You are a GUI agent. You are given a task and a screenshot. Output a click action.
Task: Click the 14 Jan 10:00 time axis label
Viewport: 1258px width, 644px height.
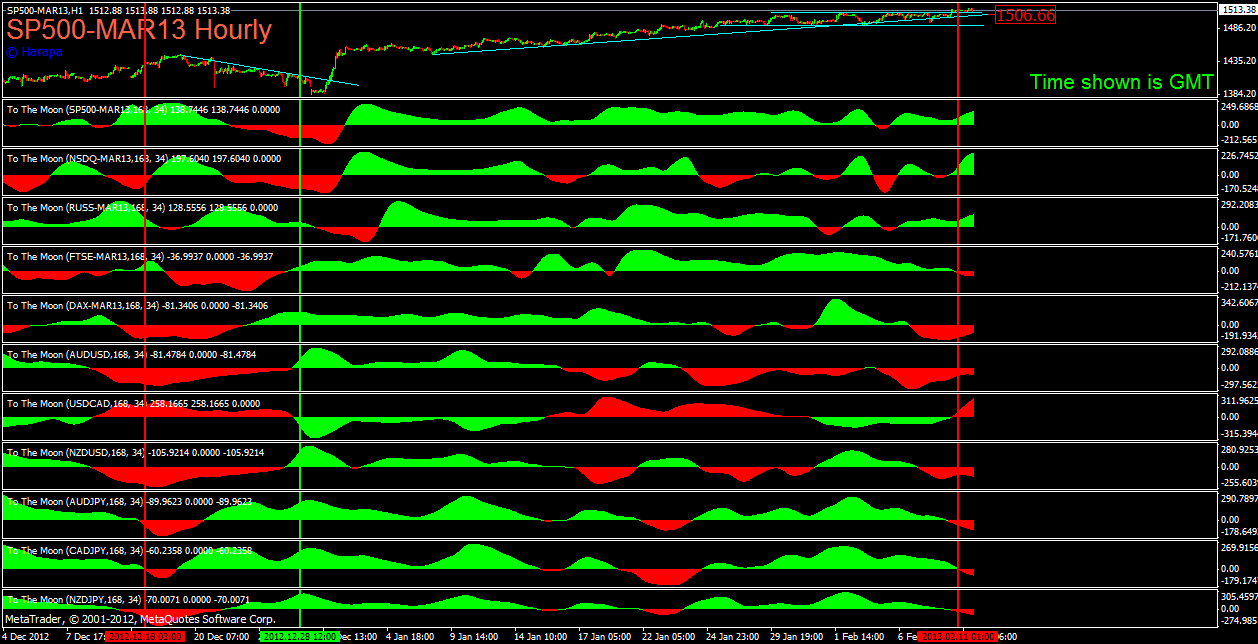tap(540, 636)
